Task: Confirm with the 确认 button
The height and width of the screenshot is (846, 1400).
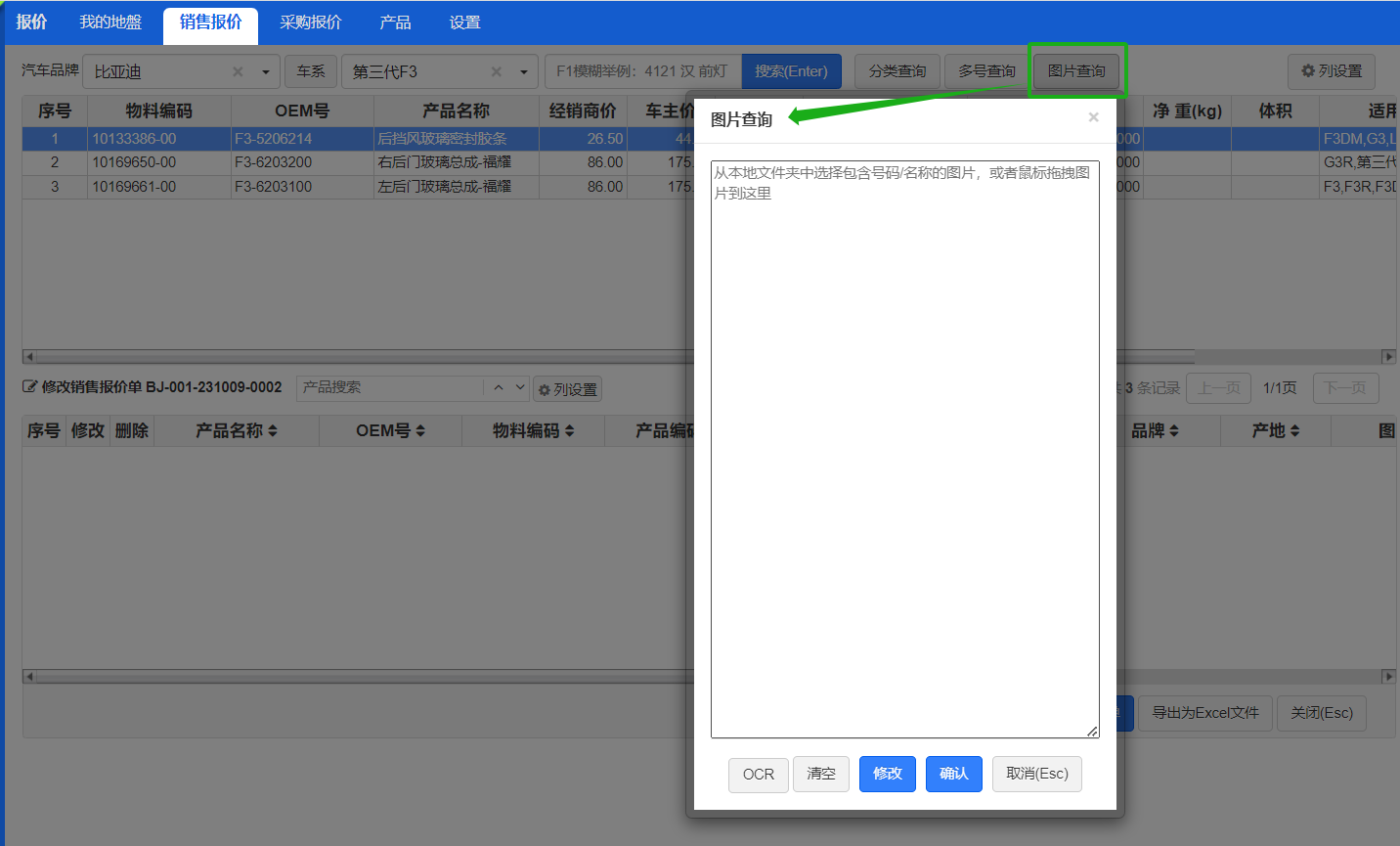Action: click(x=954, y=774)
